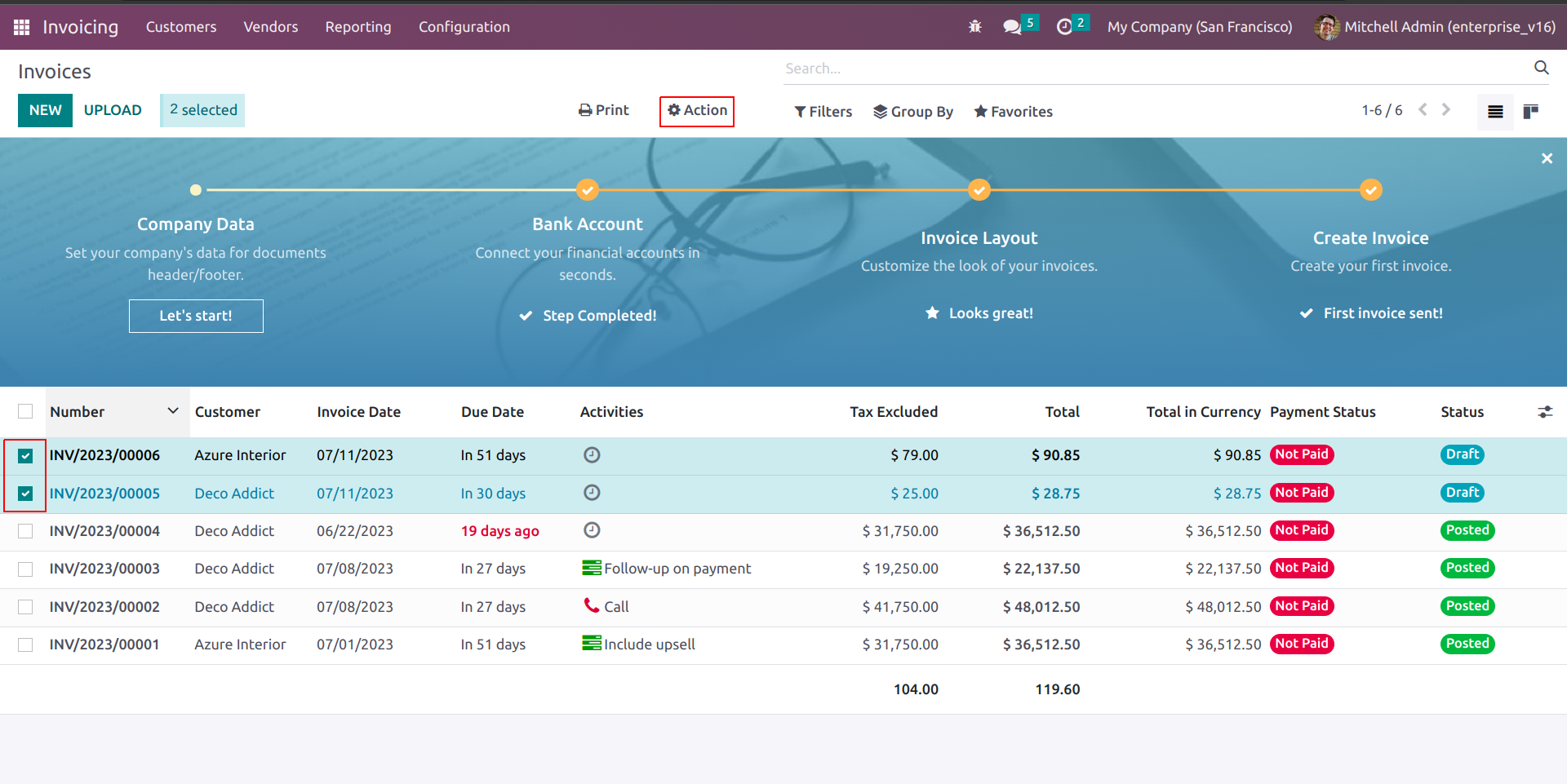The height and width of the screenshot is (784, 1567).
Task: Open the Group By dropdown
Action: [913, 112]
